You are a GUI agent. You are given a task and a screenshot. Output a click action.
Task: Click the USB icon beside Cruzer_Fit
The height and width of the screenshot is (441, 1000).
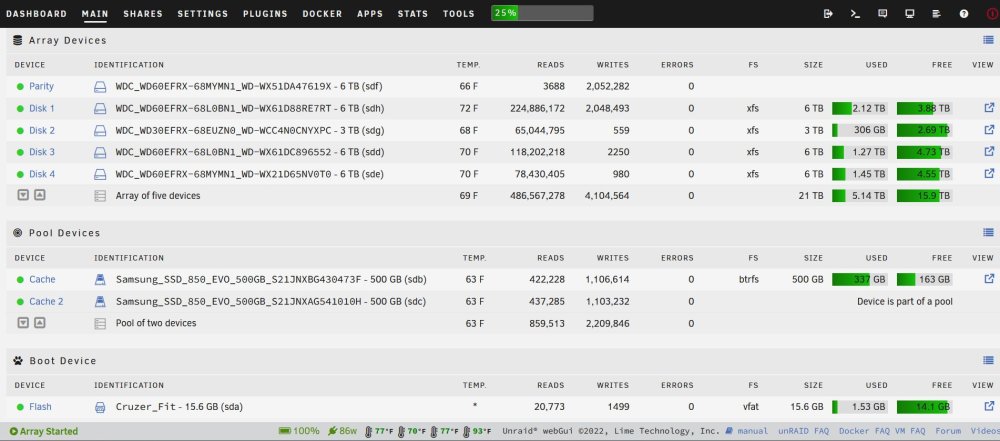pos(100,407)
